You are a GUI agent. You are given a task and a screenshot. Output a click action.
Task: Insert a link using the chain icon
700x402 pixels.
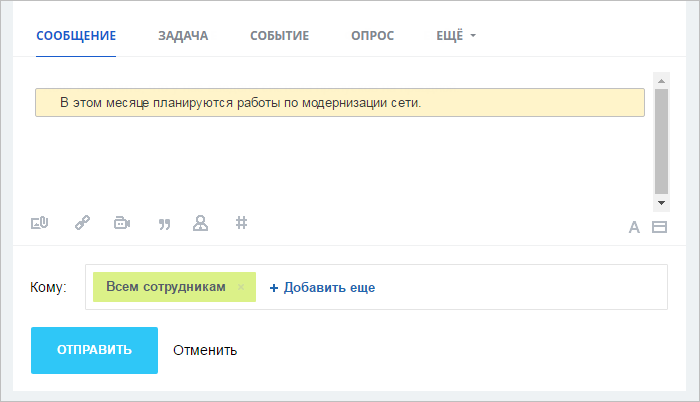82,222
